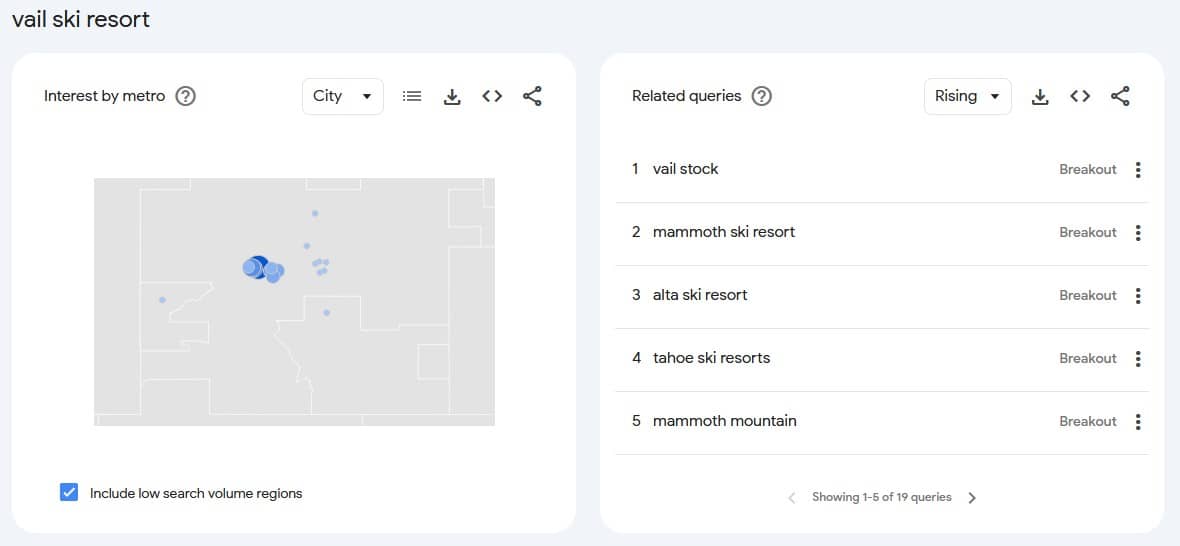The width and height of the screenshot is (1180, 546).
Task: Click Breakout value for alta ski resort
Action: coord(1087,296)
